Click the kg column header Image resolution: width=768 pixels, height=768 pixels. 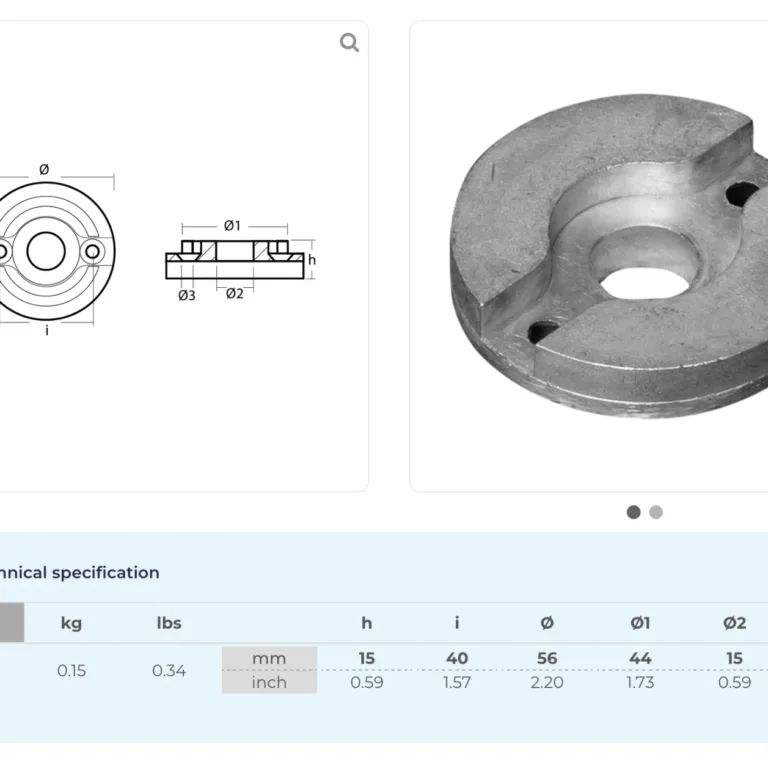[71, 623]
